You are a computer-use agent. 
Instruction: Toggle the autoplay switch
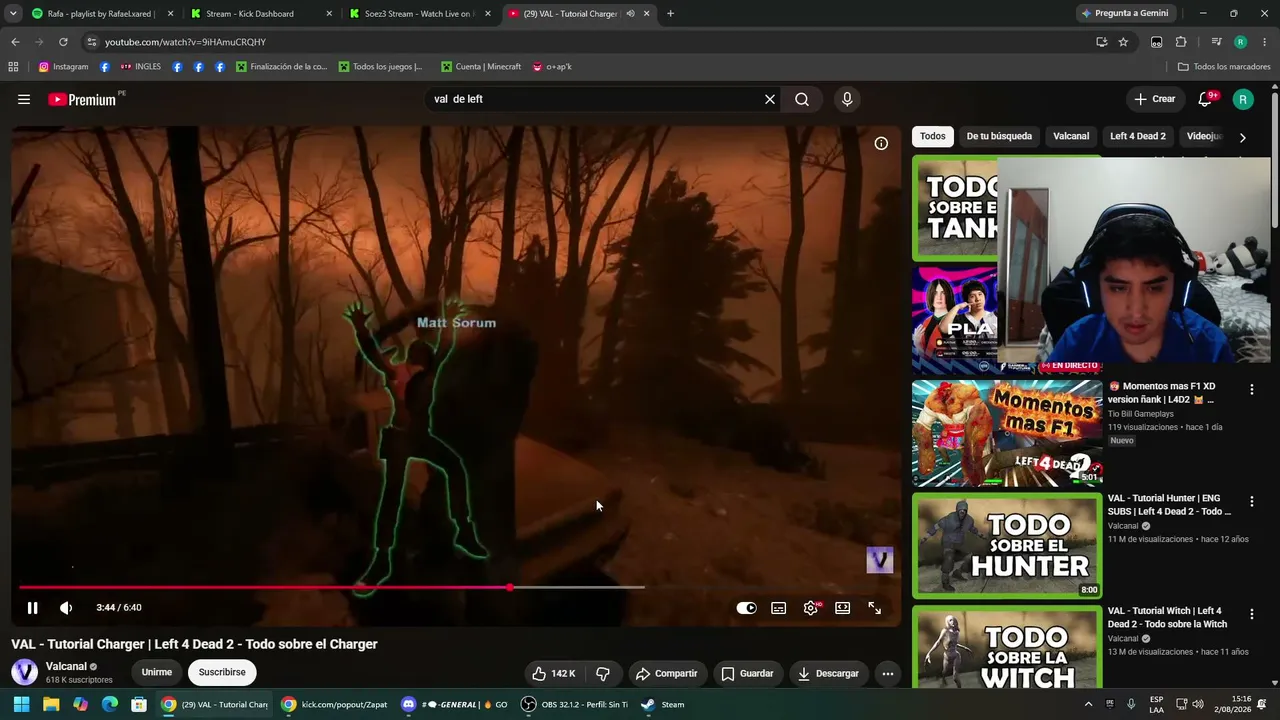(x=746, y=608)
